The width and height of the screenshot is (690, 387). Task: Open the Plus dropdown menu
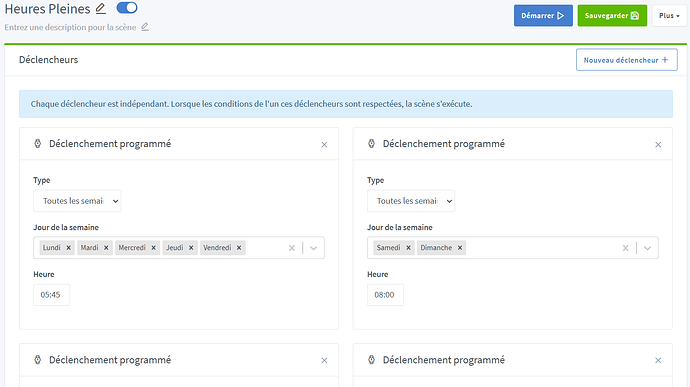(x=669, y=15)
